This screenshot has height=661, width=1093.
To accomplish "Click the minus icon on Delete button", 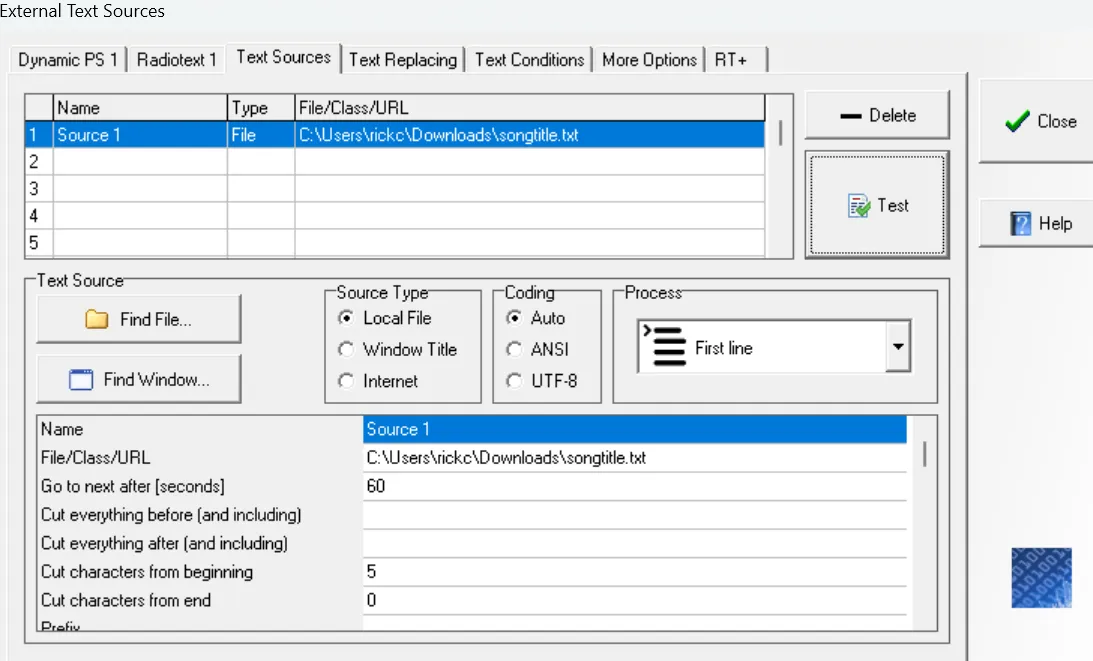I will coord(851,116).
